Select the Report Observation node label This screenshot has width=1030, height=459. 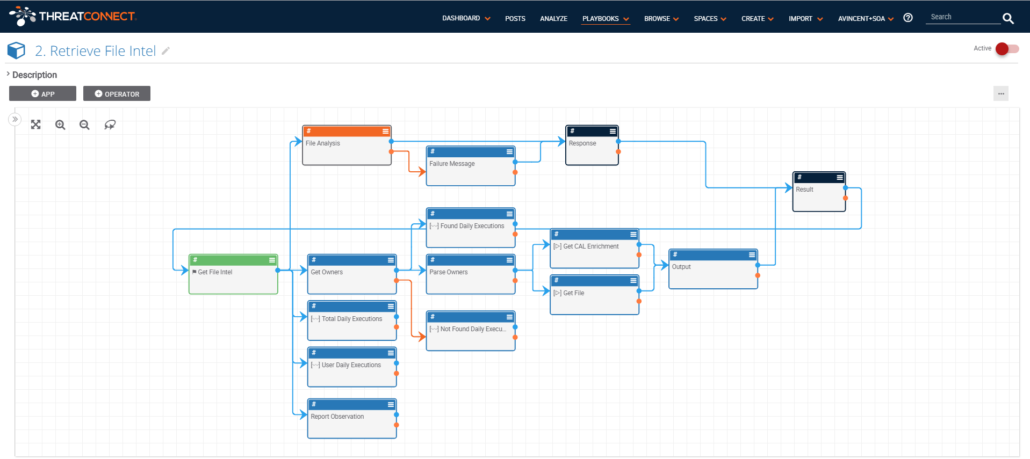pyautogui.click(x=337, y=416)
